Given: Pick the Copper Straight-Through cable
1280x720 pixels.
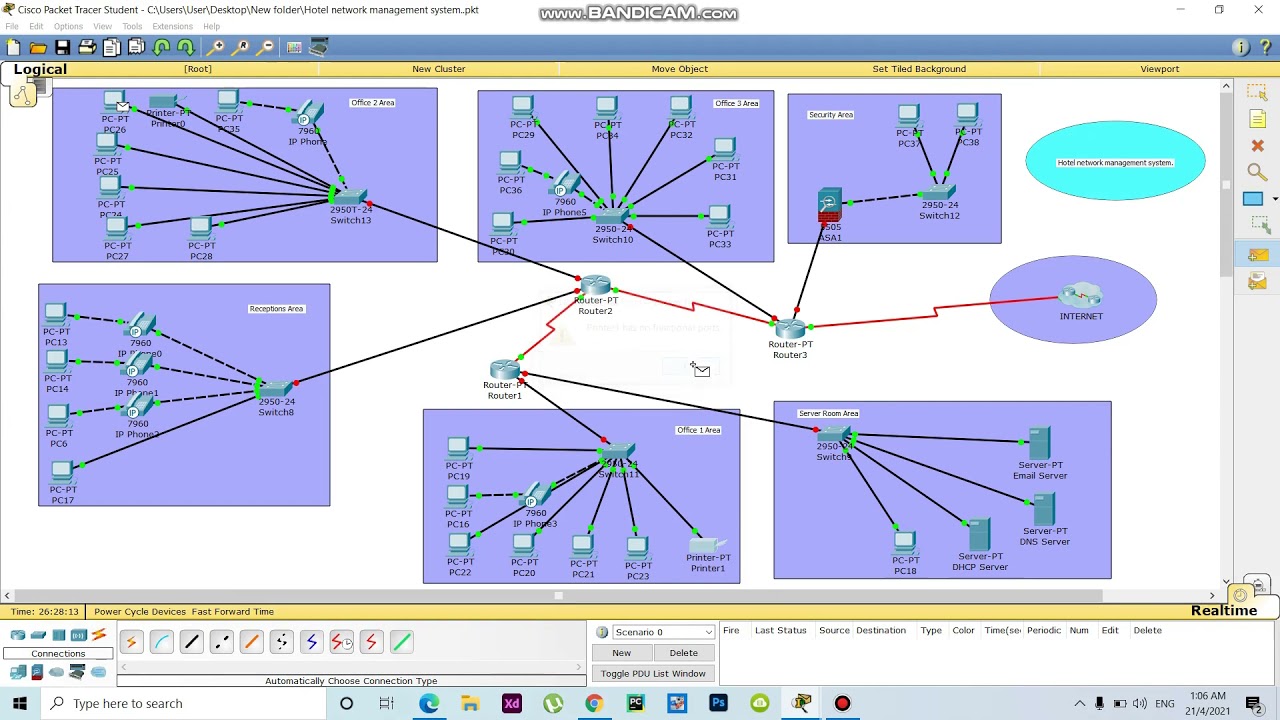Looking at the screenshot, I should tap(191, 642).
